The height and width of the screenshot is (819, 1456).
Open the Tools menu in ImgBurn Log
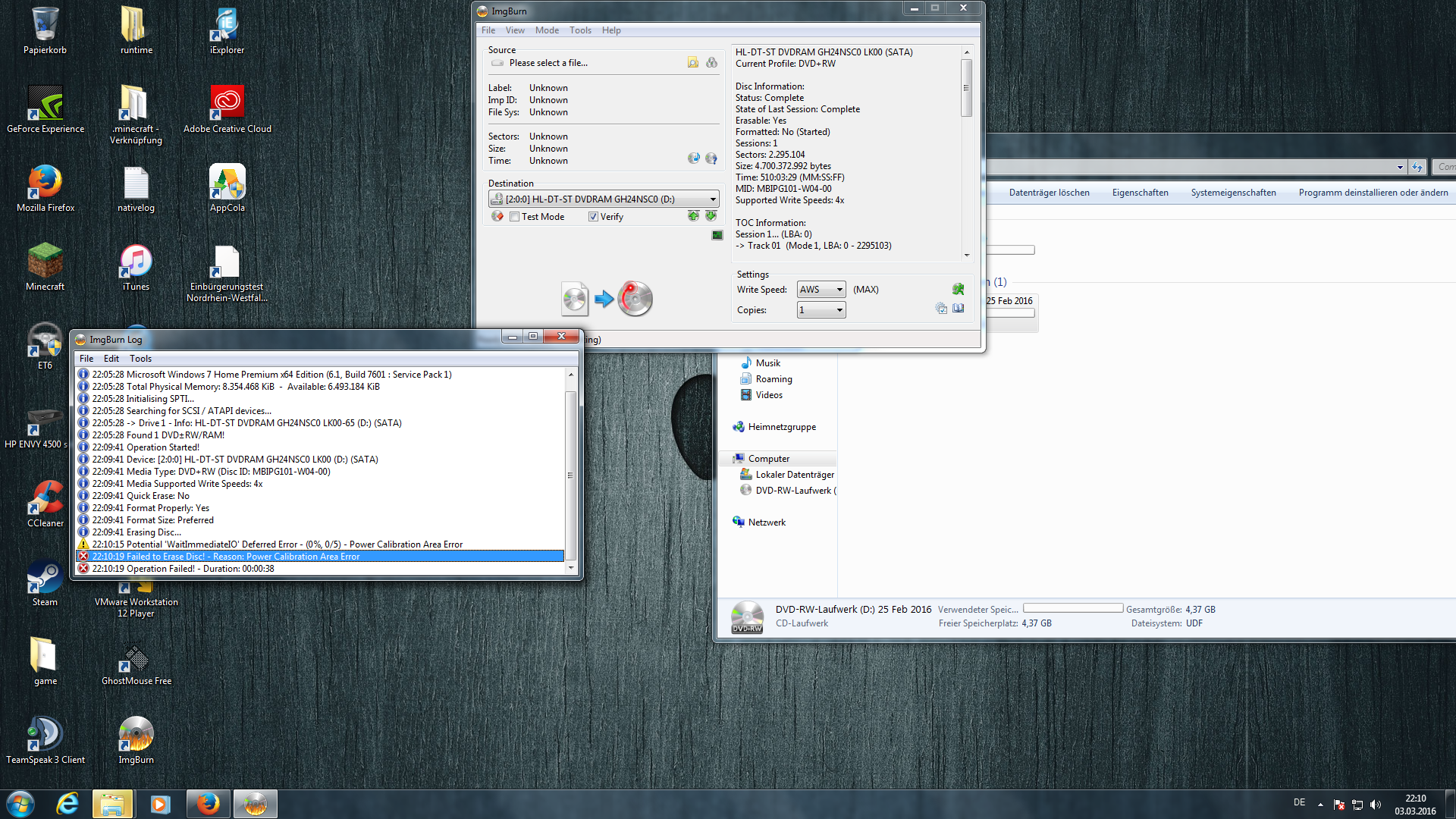pyautogui.click(x=140, y=359)
